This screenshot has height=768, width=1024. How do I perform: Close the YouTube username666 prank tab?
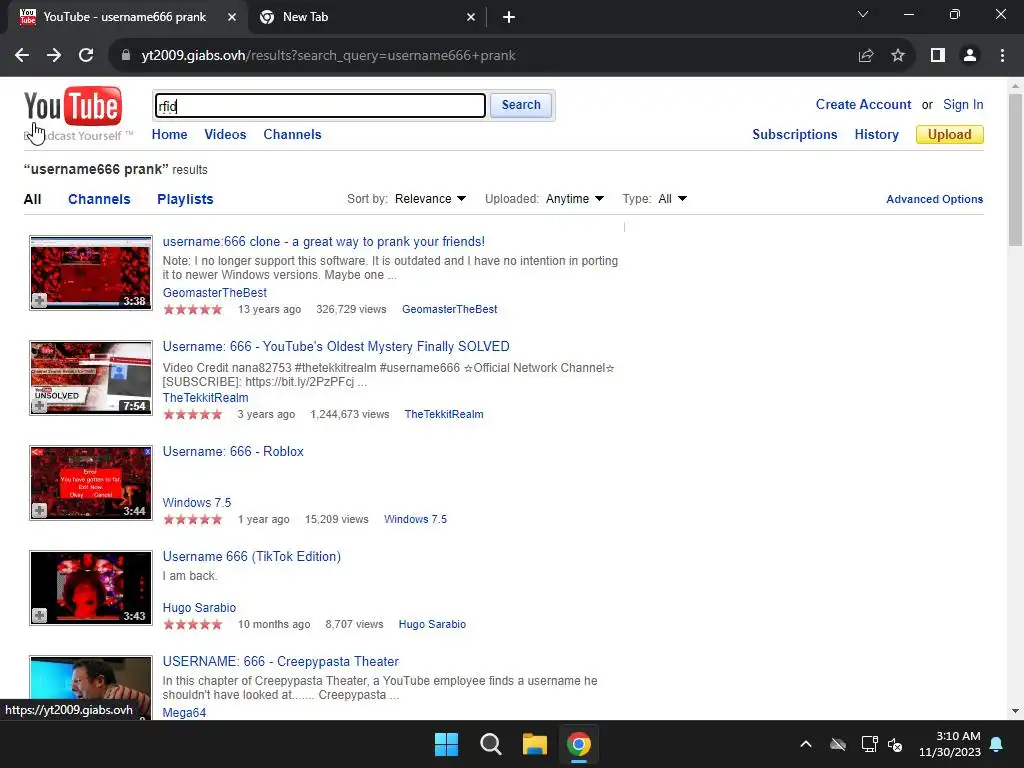232,18
